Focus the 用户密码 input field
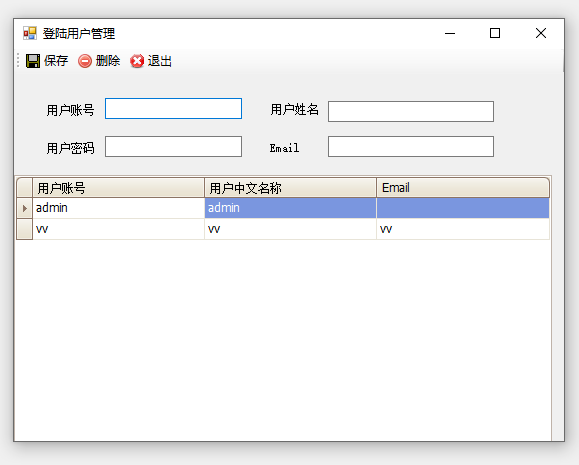Screen dimensions: 579x465 (x=173, y=147)
